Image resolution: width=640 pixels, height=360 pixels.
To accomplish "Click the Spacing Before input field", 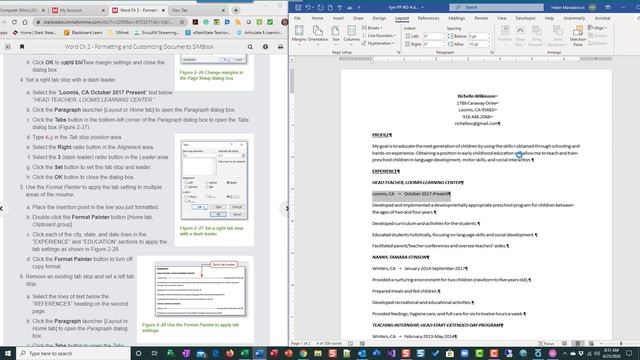I will [479, 36].
